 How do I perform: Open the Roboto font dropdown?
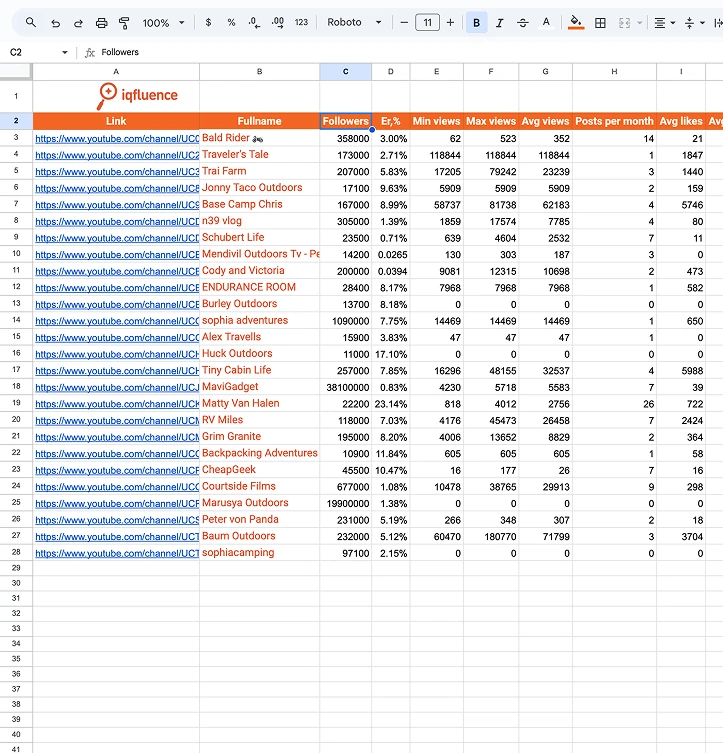(354, 23)
